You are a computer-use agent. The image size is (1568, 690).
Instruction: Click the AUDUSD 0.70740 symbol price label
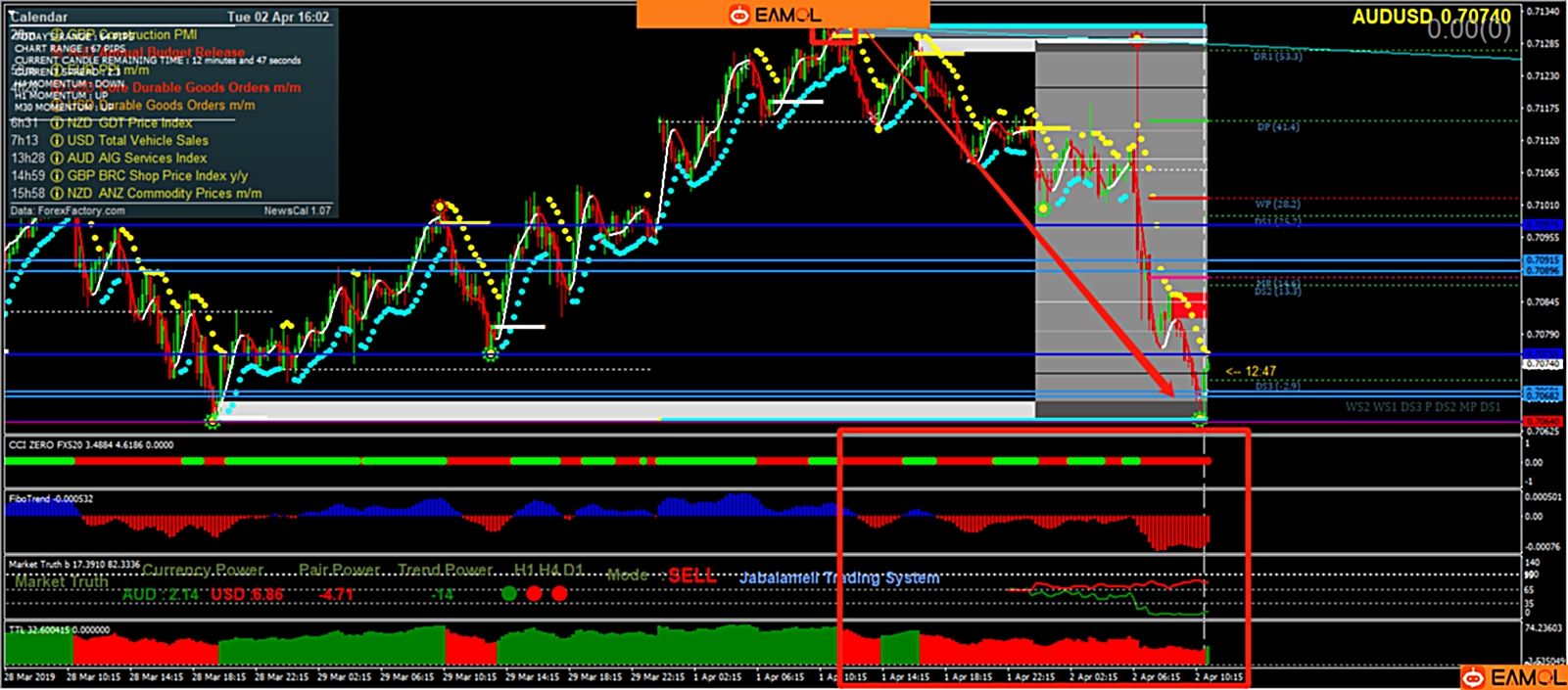click(1431, 17)
